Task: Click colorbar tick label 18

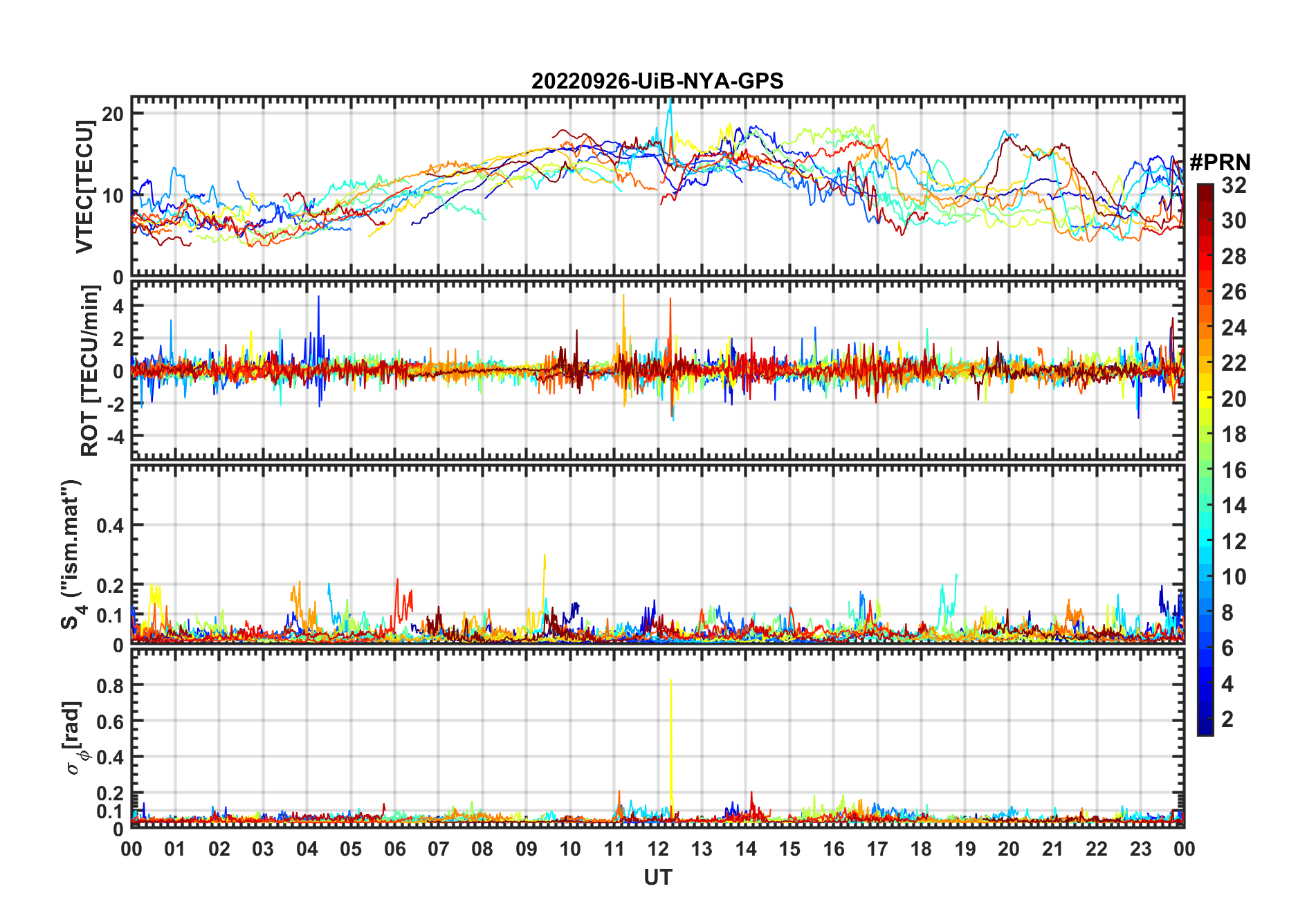Action: [1234, 434]
